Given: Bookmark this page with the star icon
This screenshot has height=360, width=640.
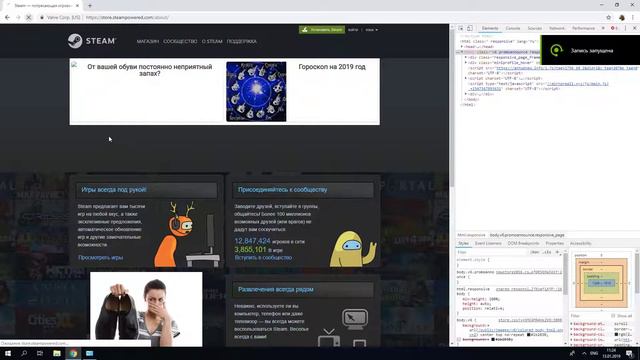Looking at the screenshot, I should click(609, 18).
